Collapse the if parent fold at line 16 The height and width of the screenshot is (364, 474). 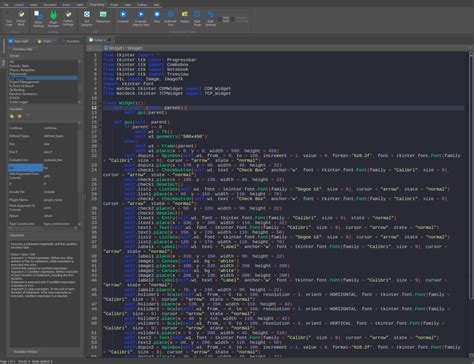coord(100,127)
